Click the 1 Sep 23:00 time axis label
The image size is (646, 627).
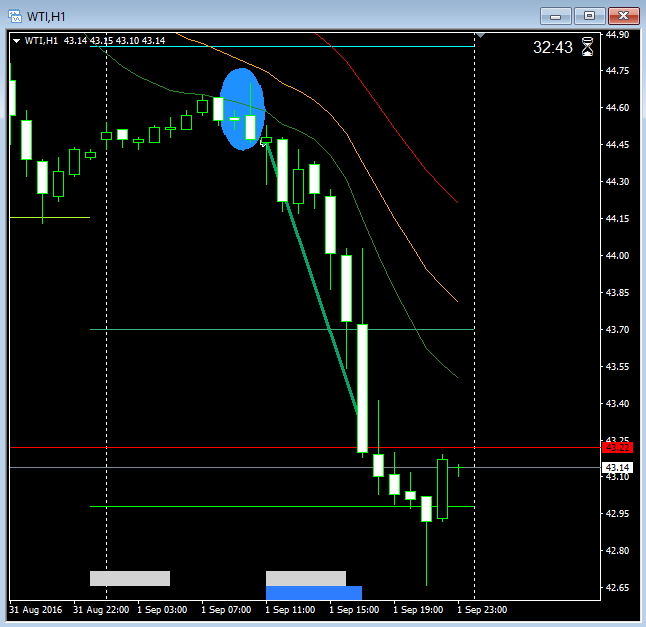(482, 610)
